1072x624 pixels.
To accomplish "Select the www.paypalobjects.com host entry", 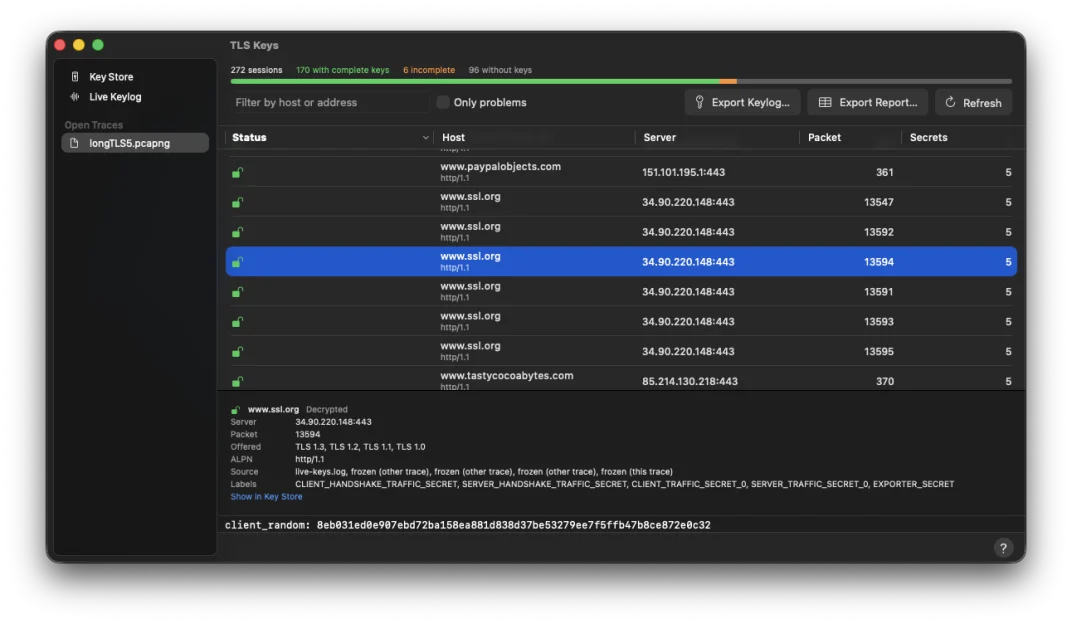I will point(500,167).
